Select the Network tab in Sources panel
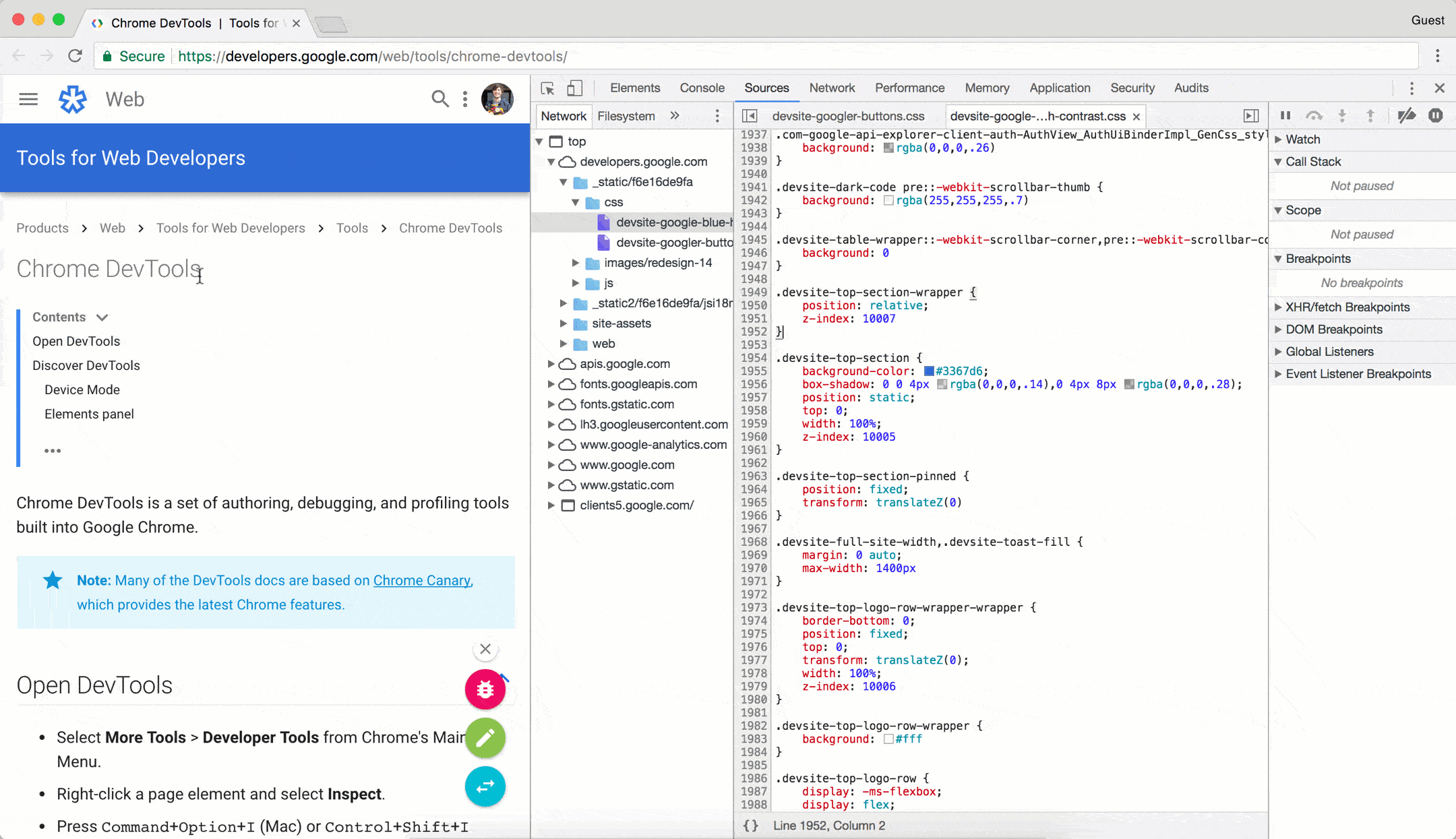The image size is (1456, 839). coord(563,115)
